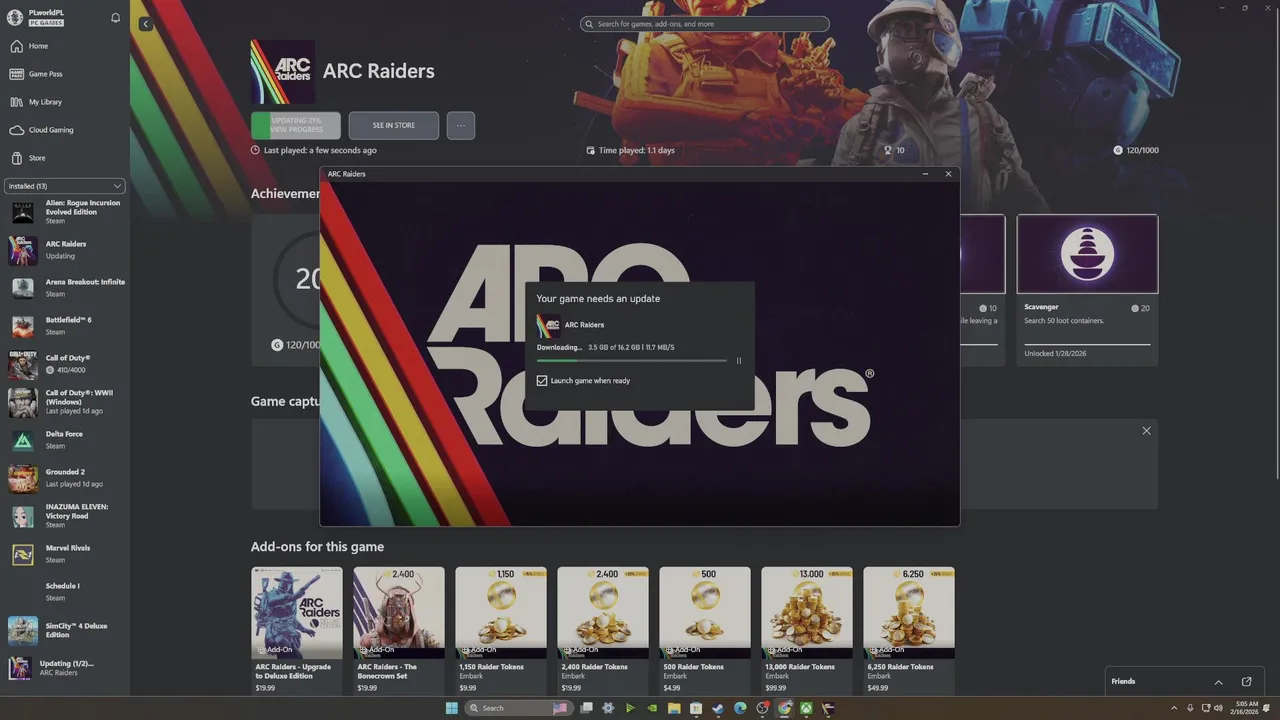
Task: Close the ARC Raiders update window
Action: tap(948, 174)
